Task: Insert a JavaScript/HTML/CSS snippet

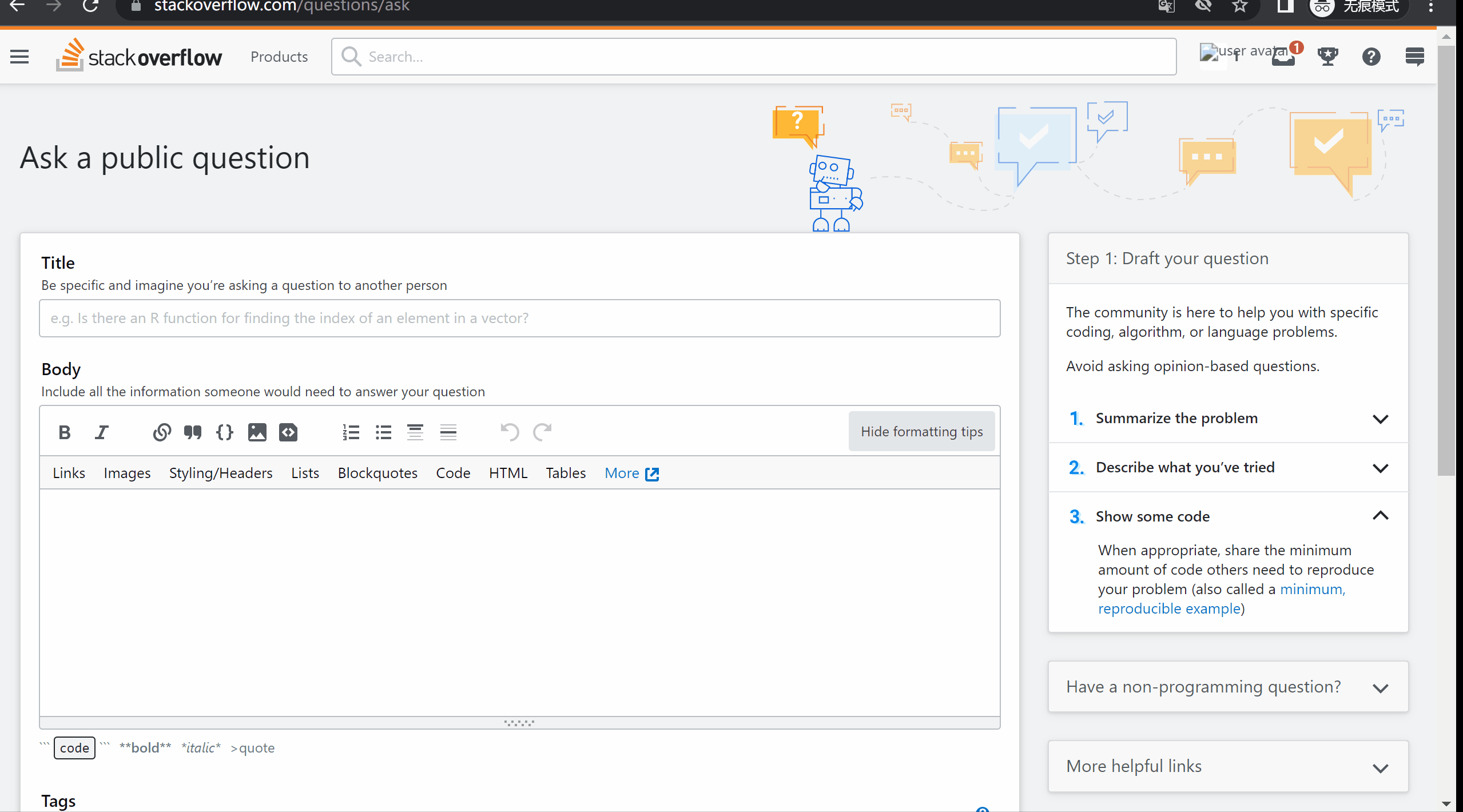Action: click(288, 432)
